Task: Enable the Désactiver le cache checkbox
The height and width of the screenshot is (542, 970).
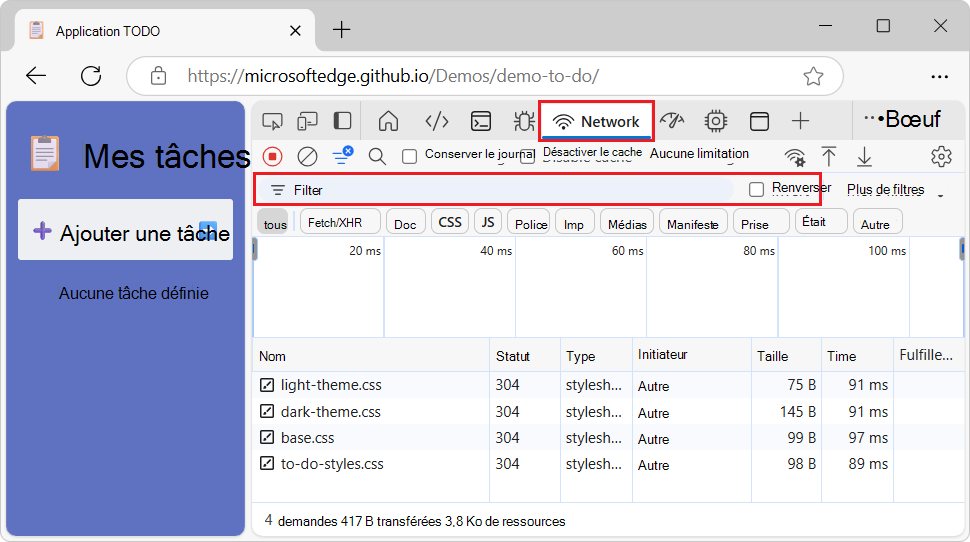Action: pos(528,156)
